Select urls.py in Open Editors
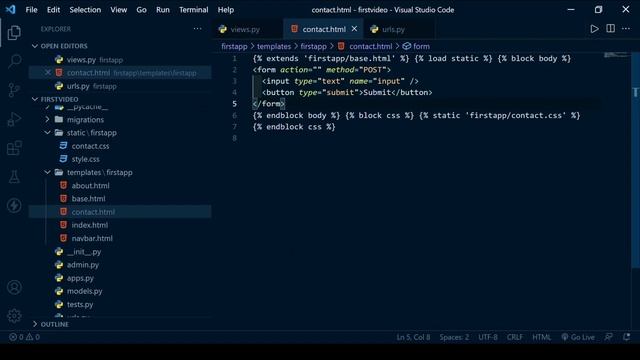The height and width of the screenshot is (360, 640). 120,86
